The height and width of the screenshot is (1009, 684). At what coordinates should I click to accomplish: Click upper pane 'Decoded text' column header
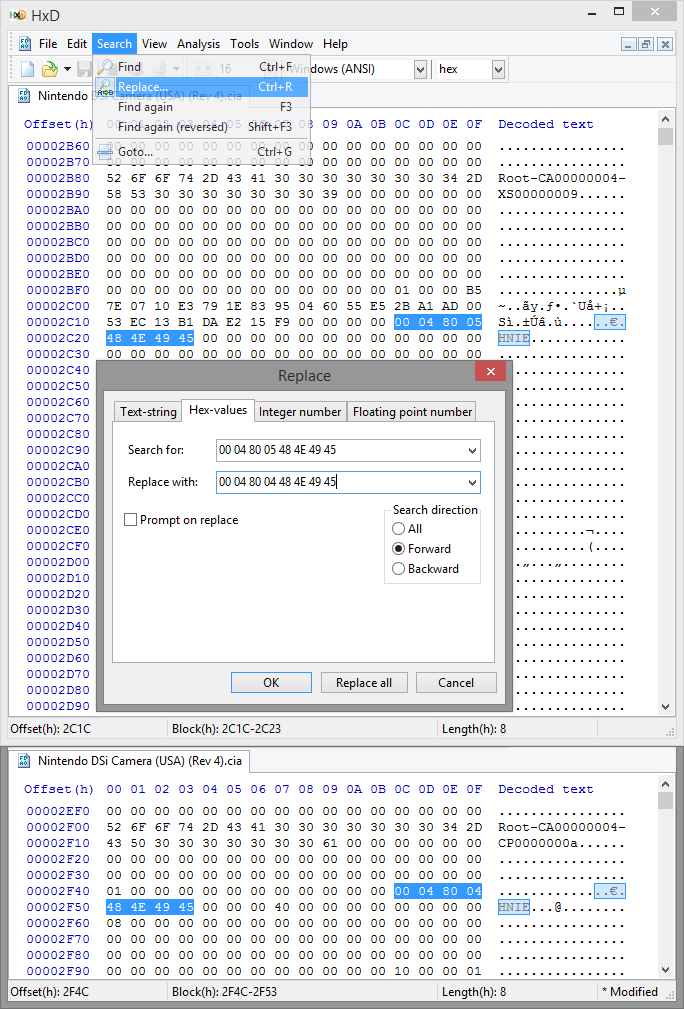[545, 124]
